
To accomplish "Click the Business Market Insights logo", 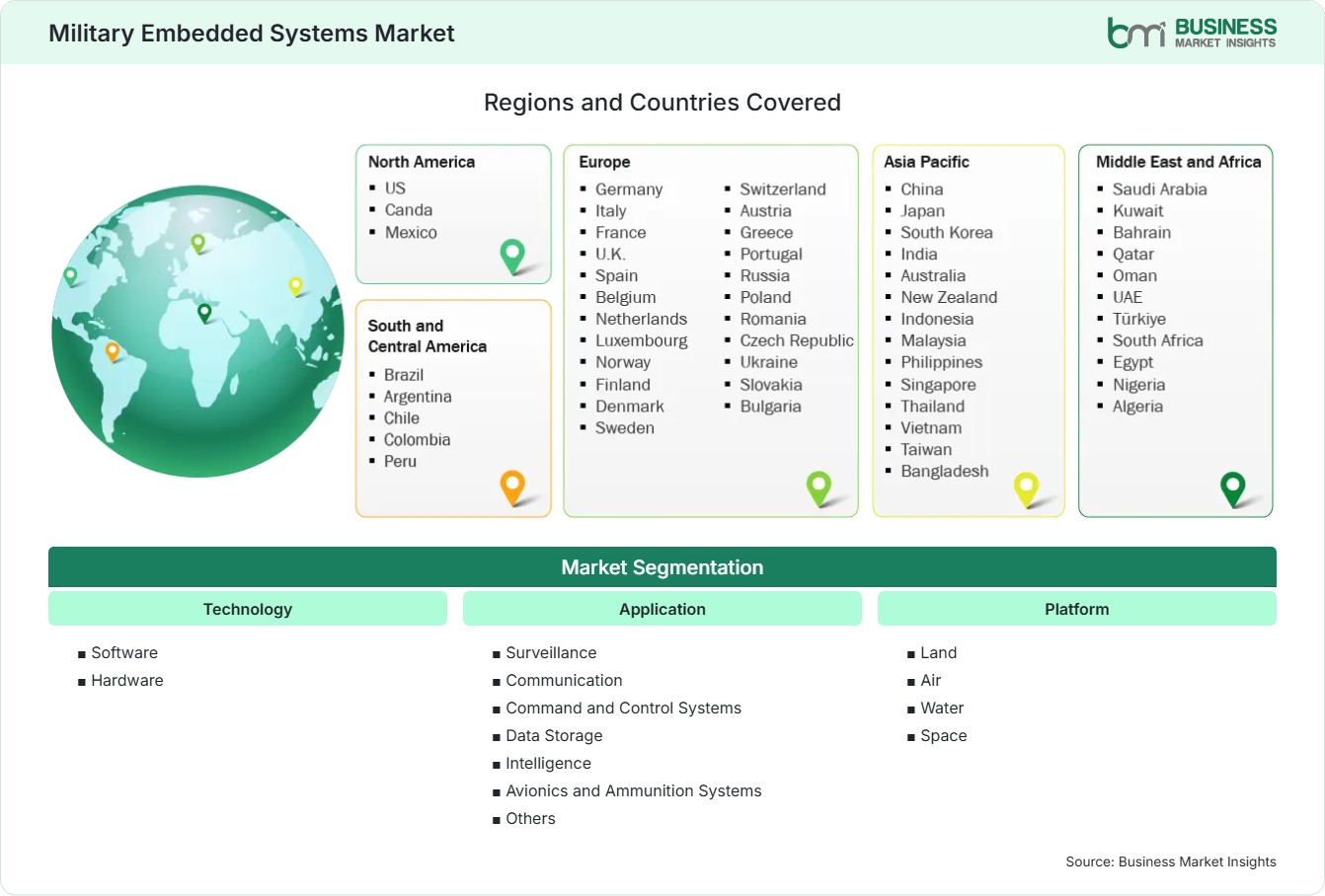I will click(x=1191, y=33).
